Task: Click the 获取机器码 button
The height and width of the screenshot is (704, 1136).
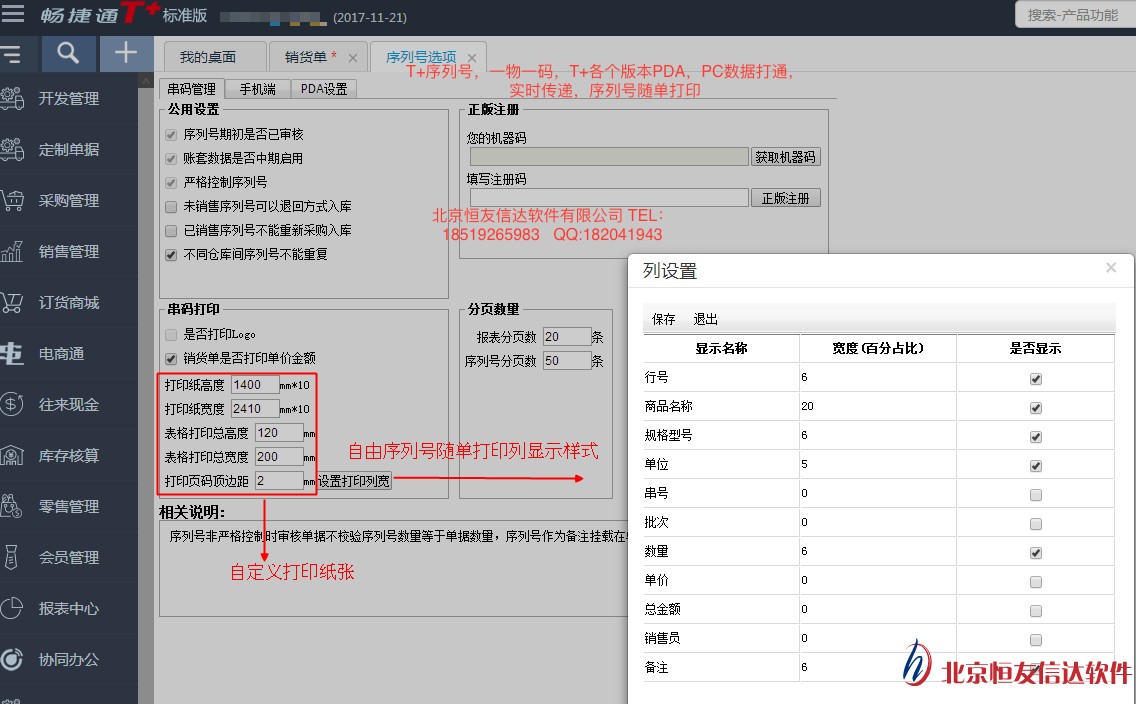Action: (785, 157)
